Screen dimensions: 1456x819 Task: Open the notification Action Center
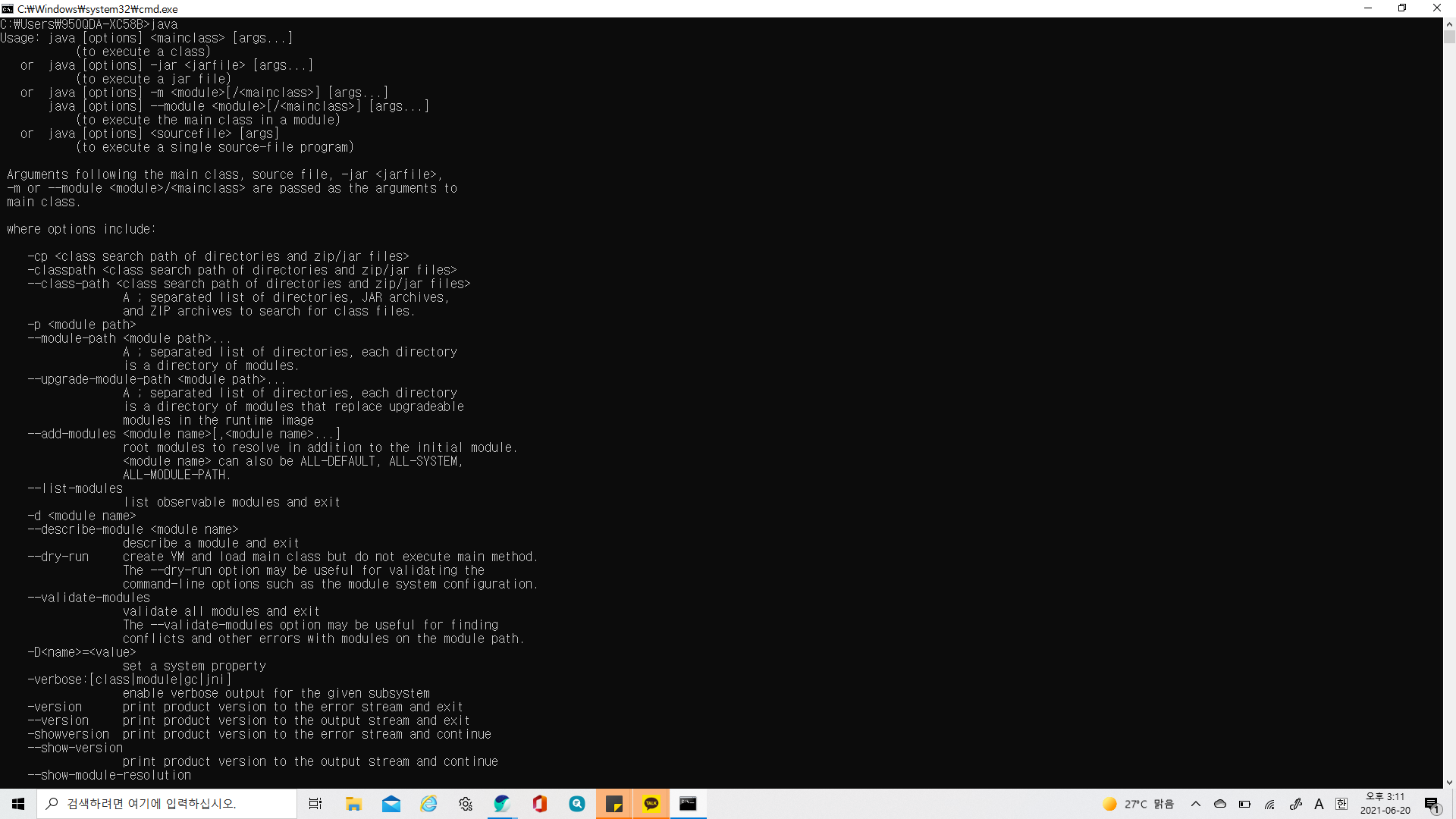tap(1432, 804)
